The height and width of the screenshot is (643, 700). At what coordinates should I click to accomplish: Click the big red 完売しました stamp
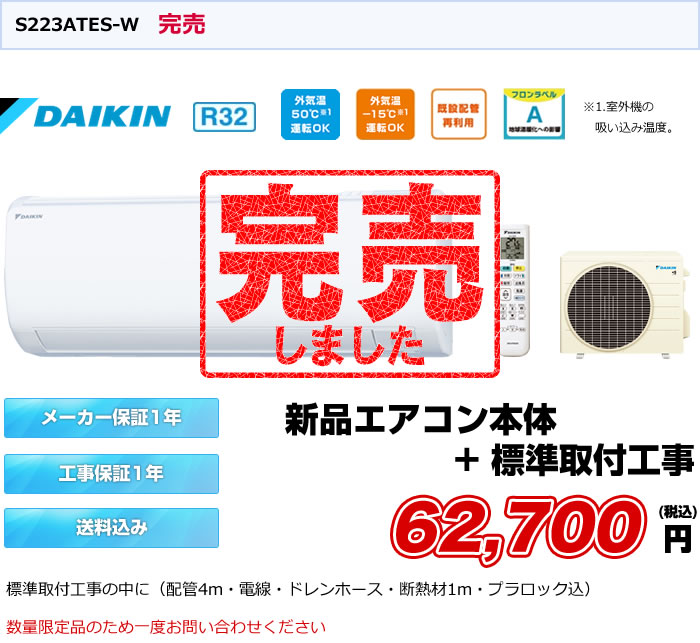(350, 274)
